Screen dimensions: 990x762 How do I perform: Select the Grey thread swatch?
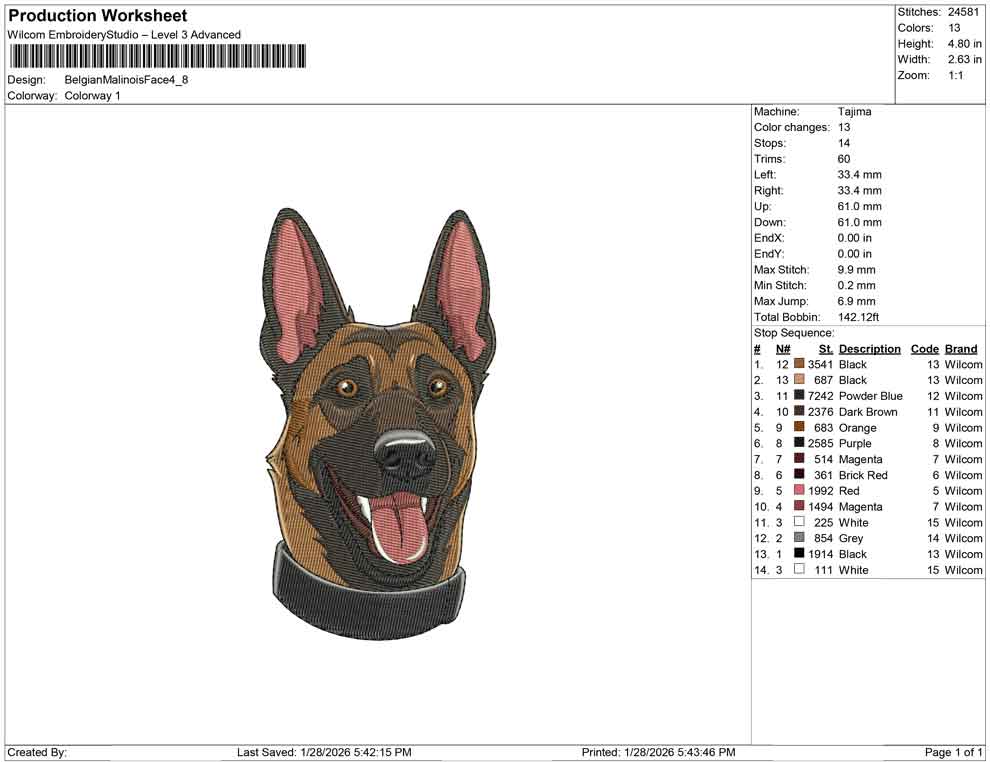click(x=798, y=538)
